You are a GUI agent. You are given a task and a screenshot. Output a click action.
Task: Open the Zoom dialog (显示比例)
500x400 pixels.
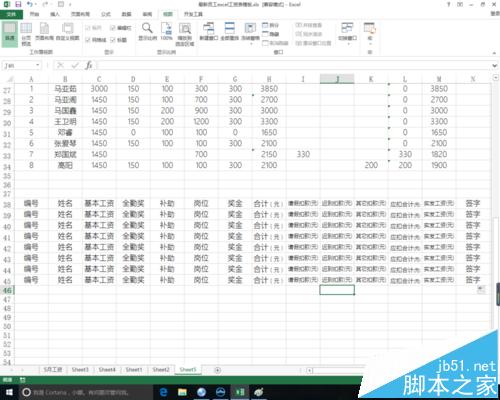147,32
